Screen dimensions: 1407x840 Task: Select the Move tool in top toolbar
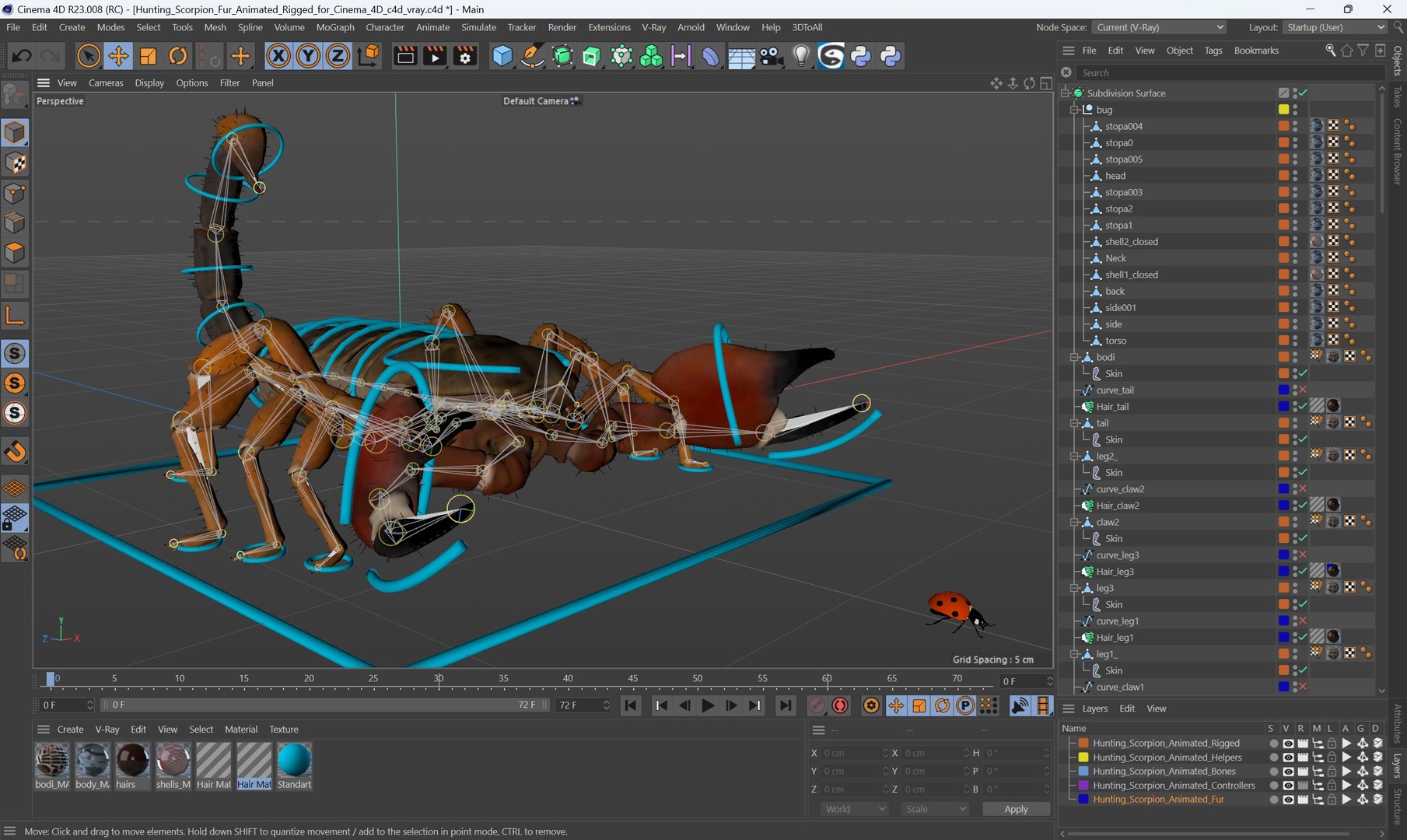(x=118, y=56)
